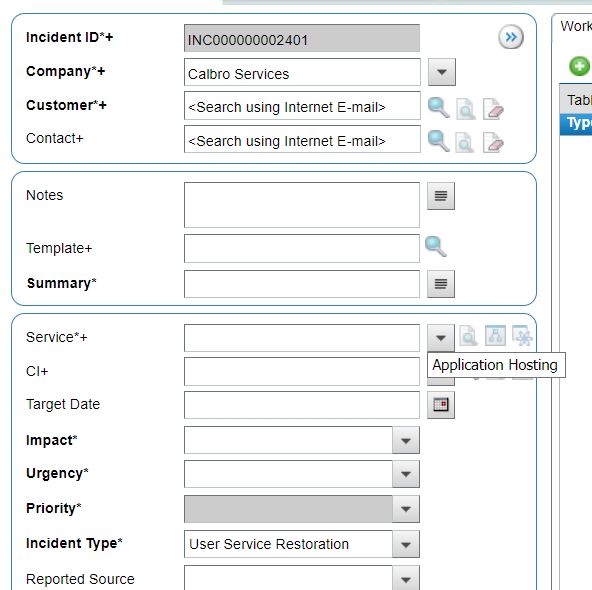Open the Reported Source dropdown
The image size is (592, 590).
406,578
